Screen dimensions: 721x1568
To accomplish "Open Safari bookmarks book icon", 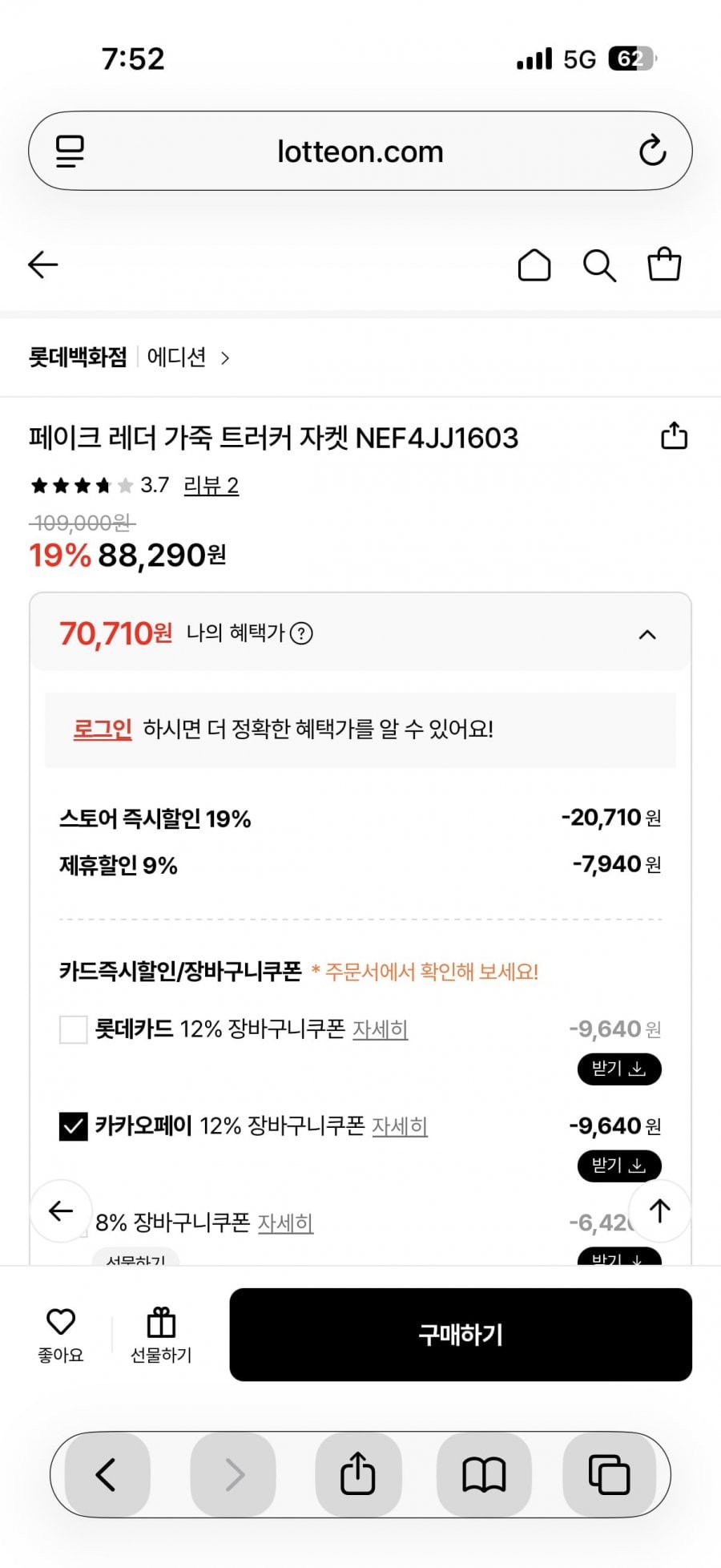I will pos(484,1474).
